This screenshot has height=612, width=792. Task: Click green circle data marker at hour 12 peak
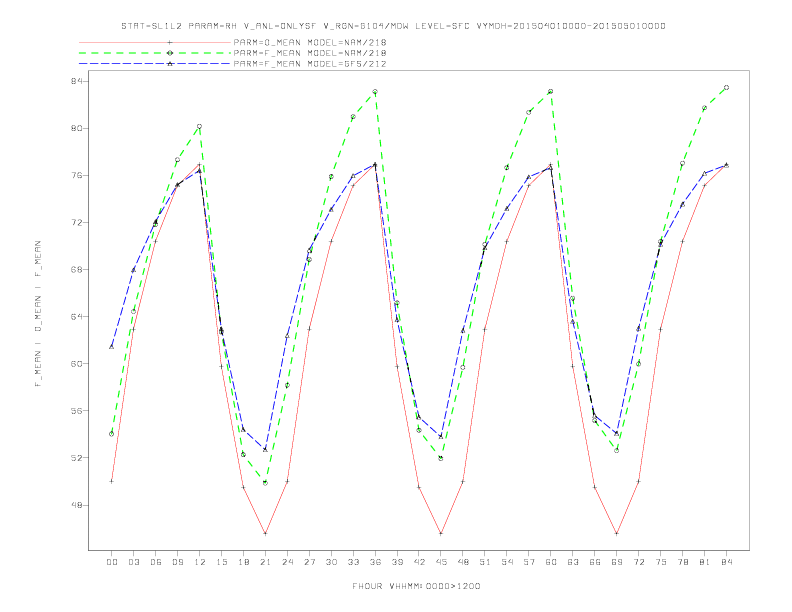pyautogui.click(x=200, y=126)
